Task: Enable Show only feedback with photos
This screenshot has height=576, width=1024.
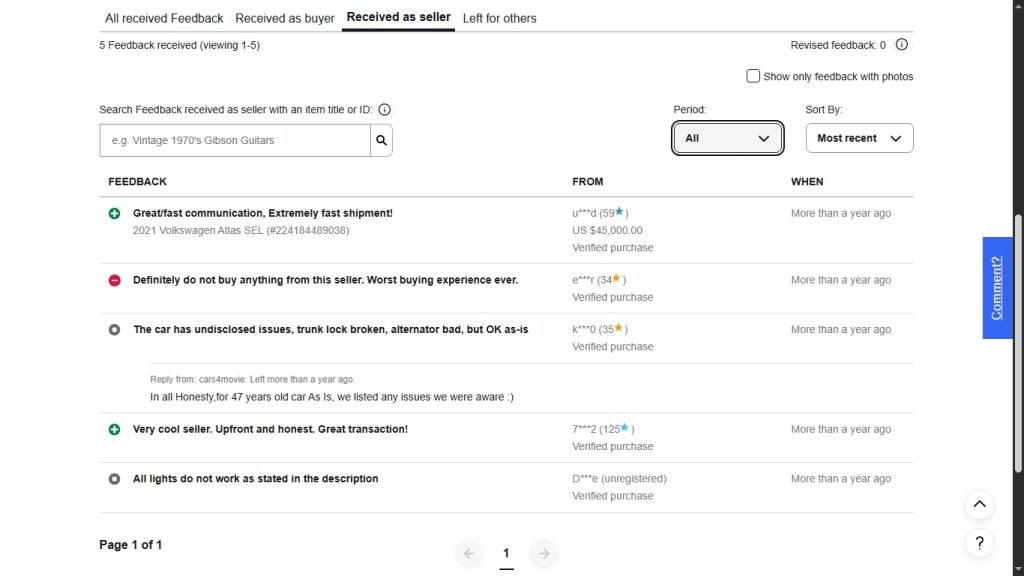Action: tap(753, 76)
